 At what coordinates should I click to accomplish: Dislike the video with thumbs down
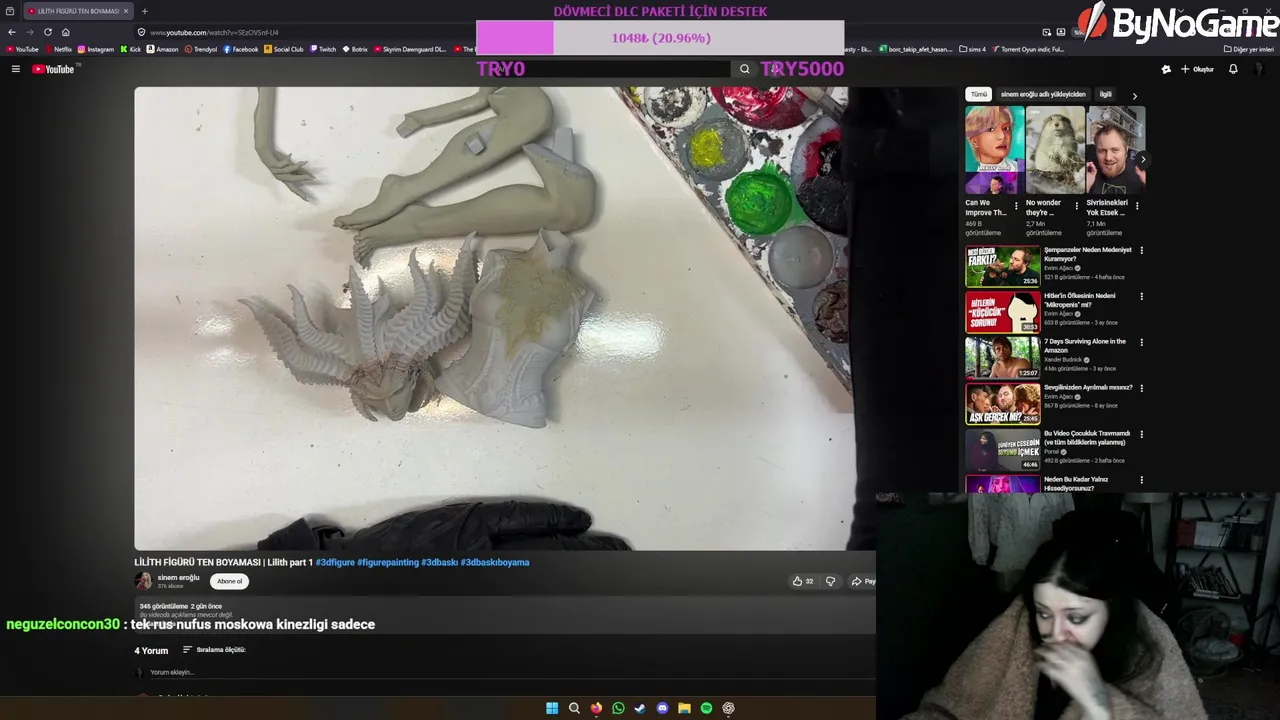click(830, 581)
